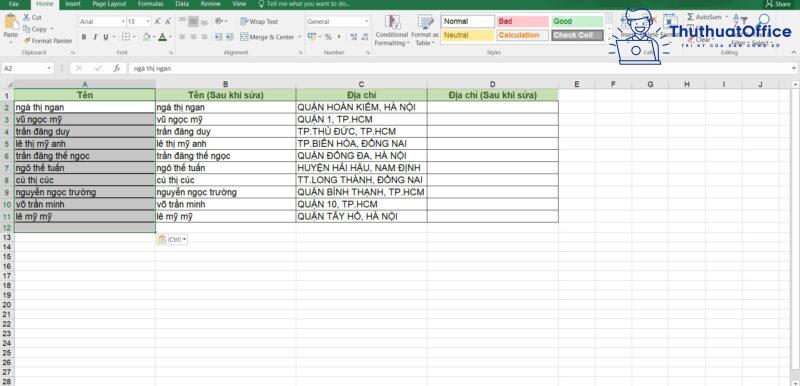Screen dimensions: 800x386
Task: Click Increase Indent icon
Action: pos(229,37)
